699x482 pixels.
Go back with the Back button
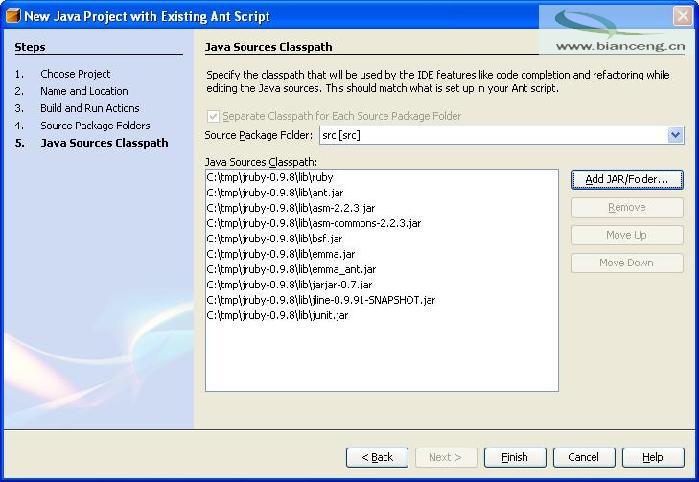377,457
